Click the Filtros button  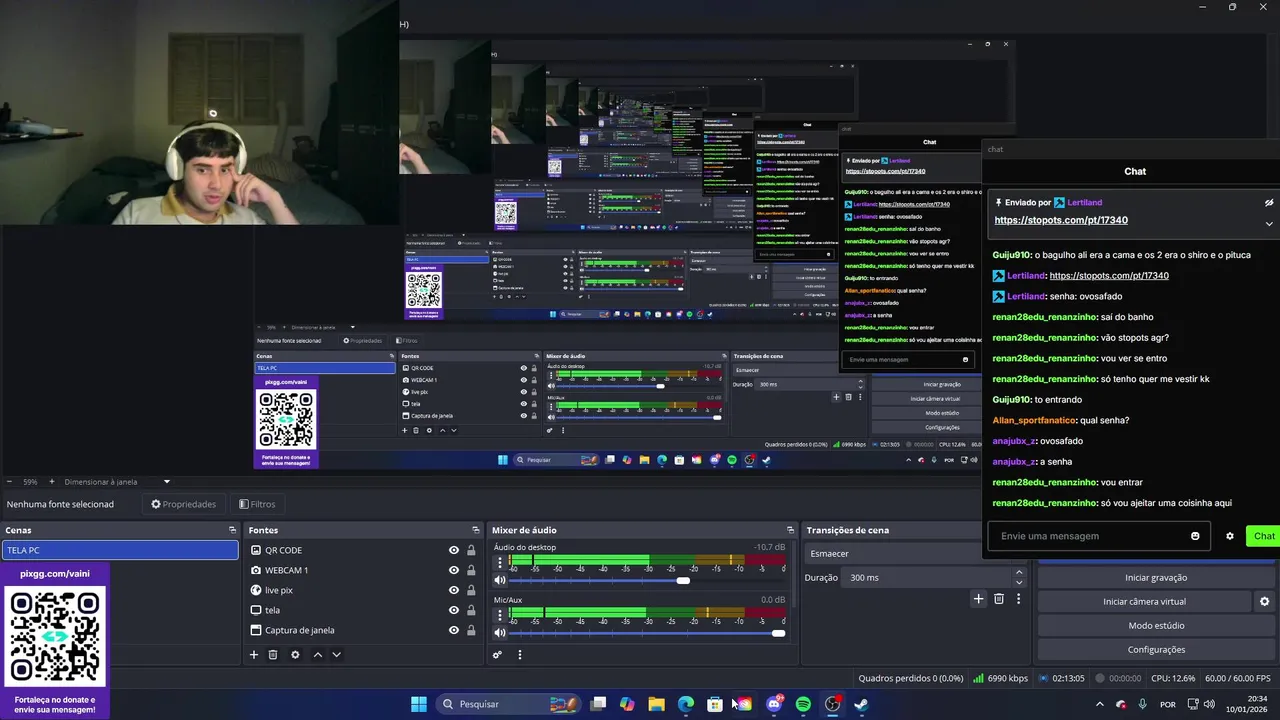click(x=257, y=504)
